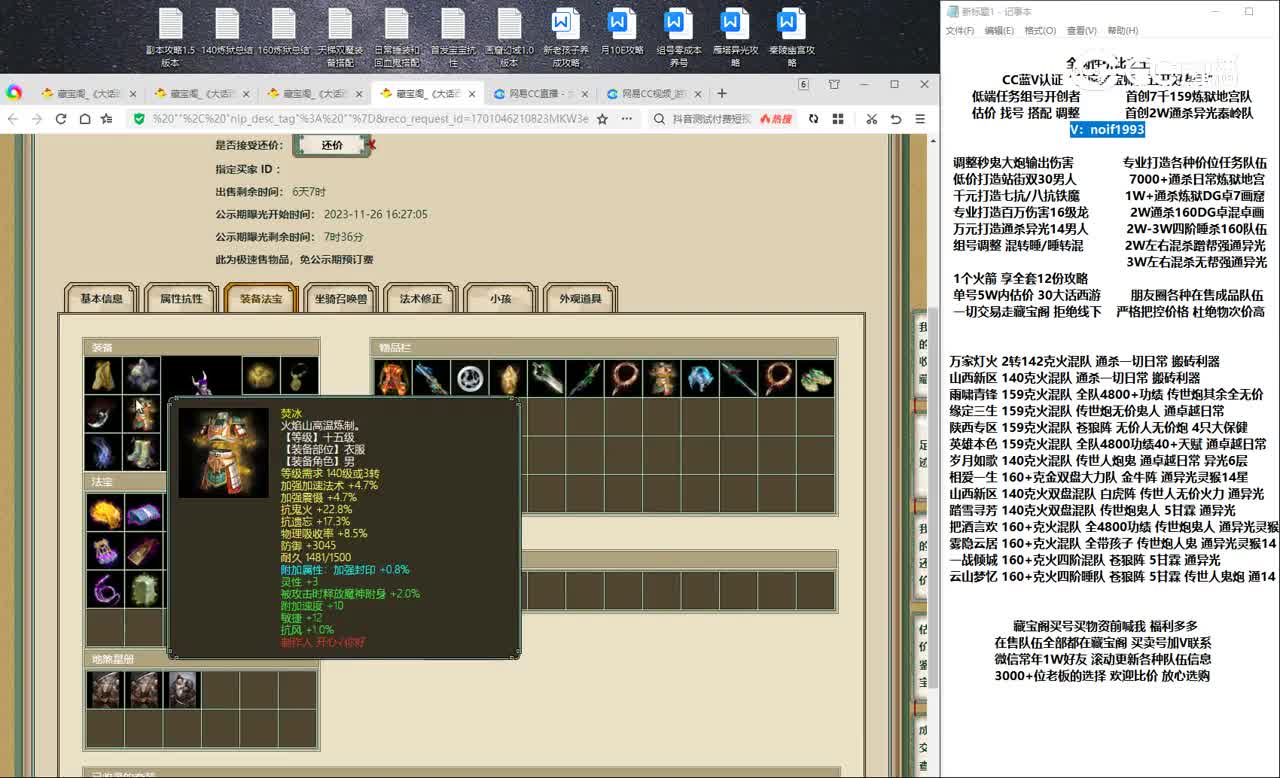Open desktop file 首发宝宝抗性
The height and width of the screenshot is (778, 1280).
(453, 37)
